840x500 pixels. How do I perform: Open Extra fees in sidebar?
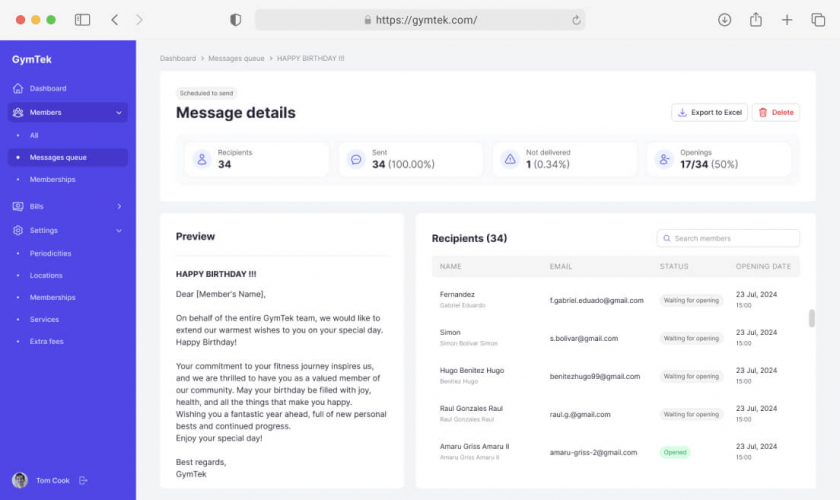click(x=46, y=341)
